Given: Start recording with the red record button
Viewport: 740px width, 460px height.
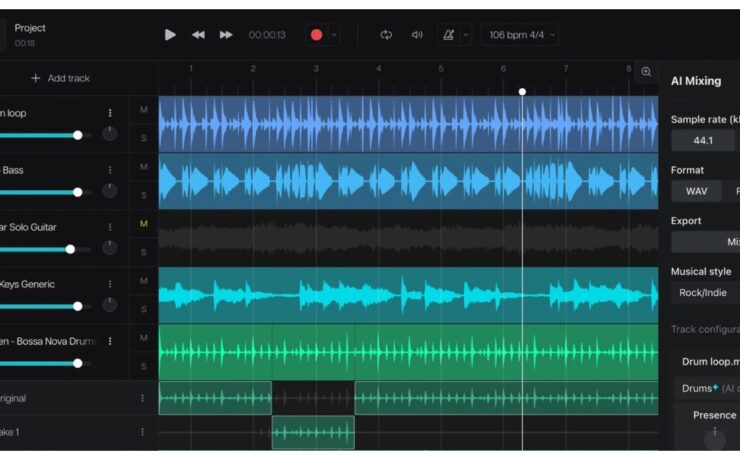Looking at the screenshot, I should tap(316, 35).
